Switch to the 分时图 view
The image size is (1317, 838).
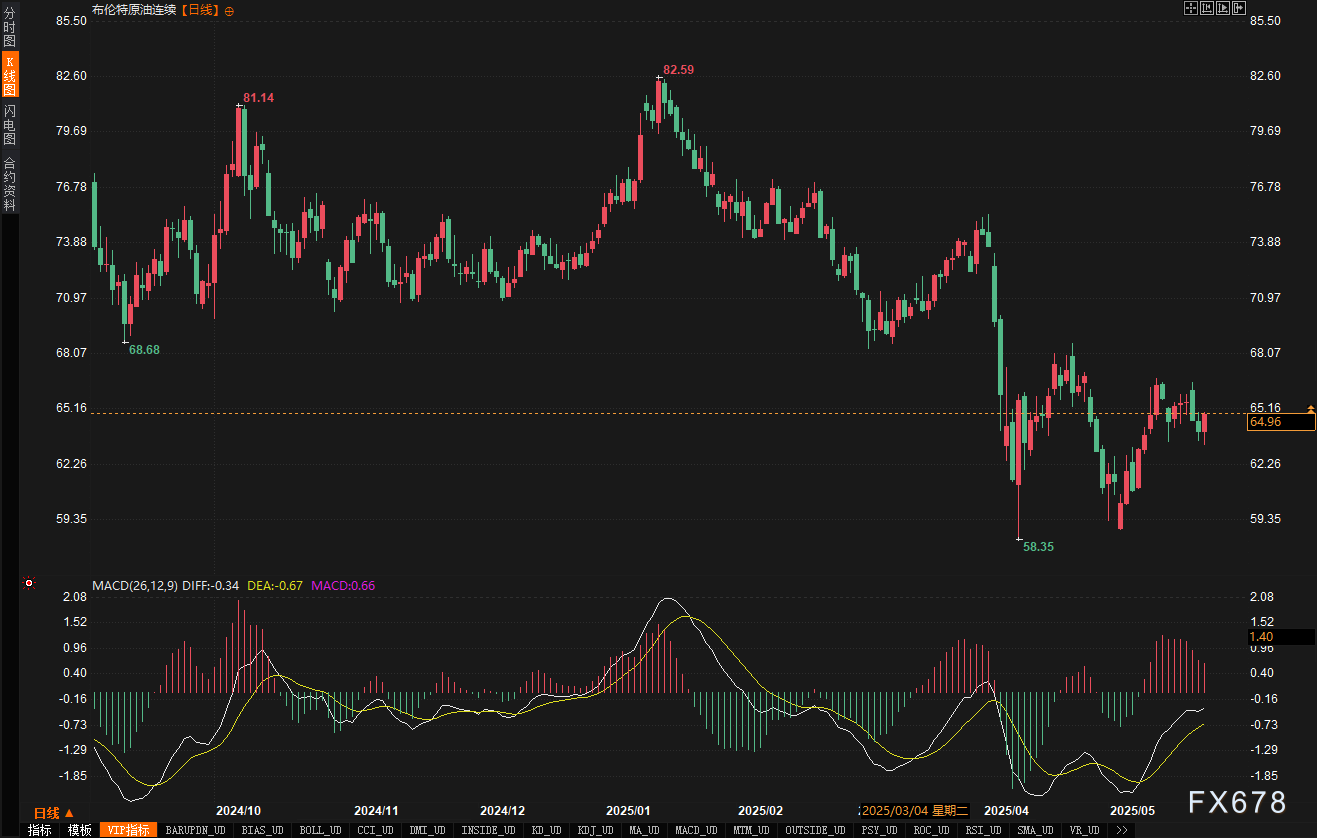point(9,27)
